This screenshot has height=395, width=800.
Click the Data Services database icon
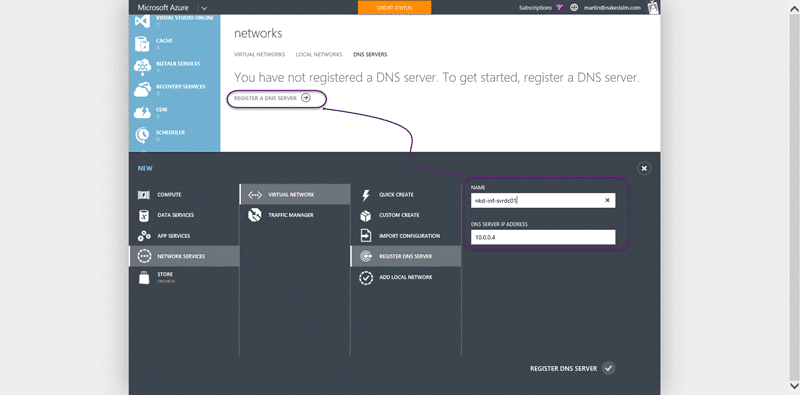point(144,215)
